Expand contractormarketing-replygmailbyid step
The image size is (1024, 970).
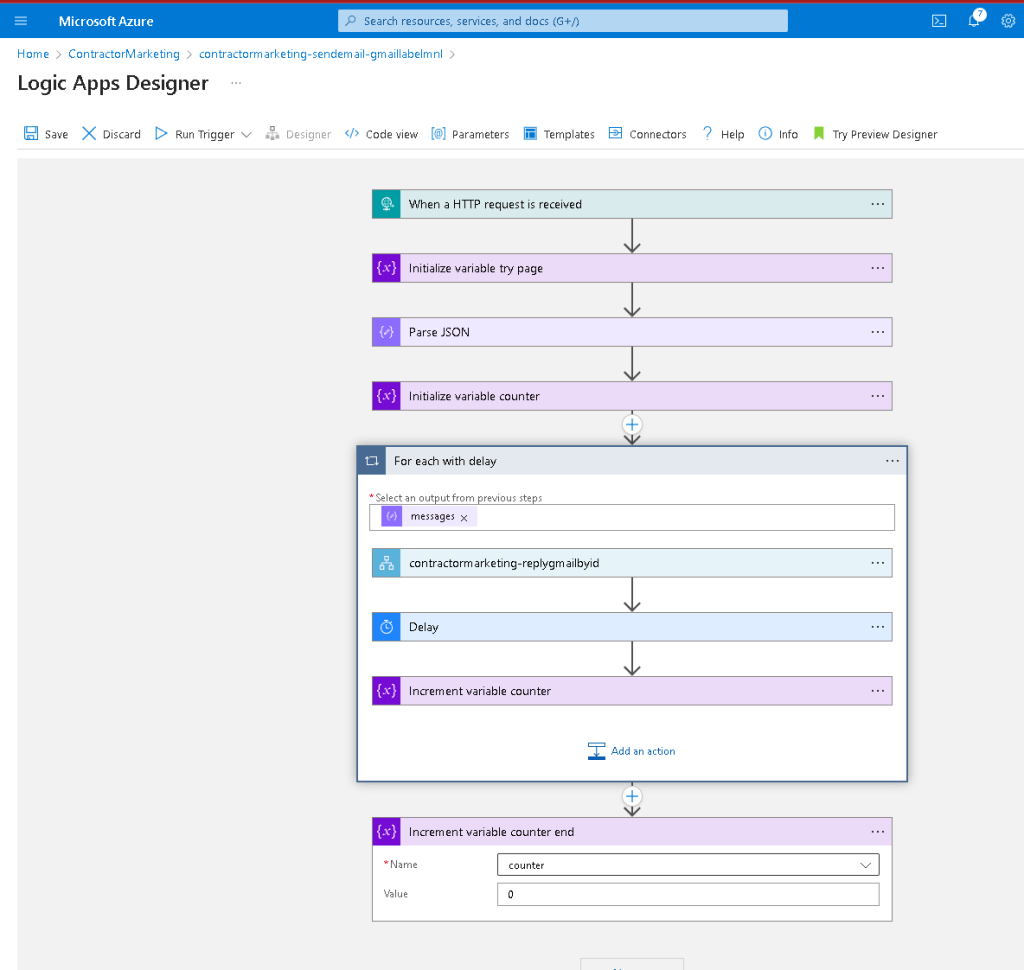(632, 562)
